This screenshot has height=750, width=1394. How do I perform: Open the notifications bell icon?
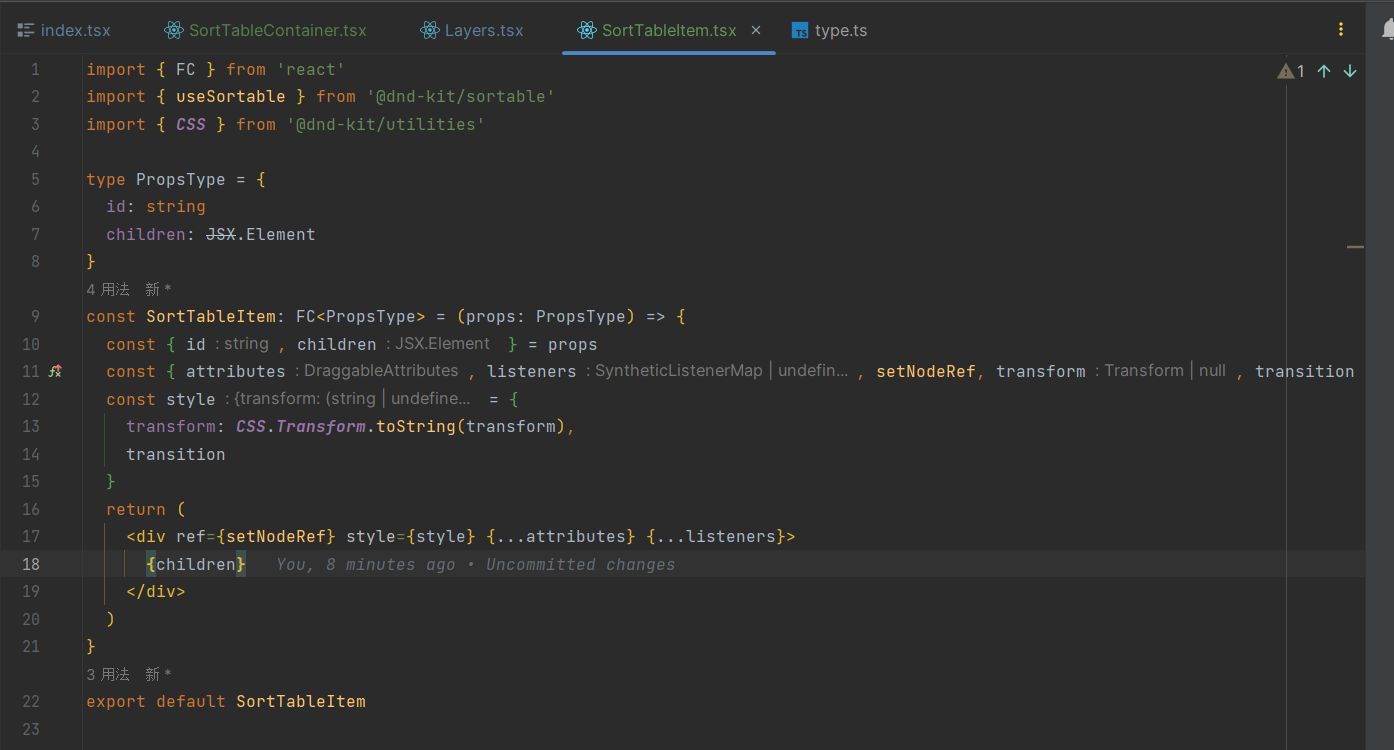coord(1388,30)
